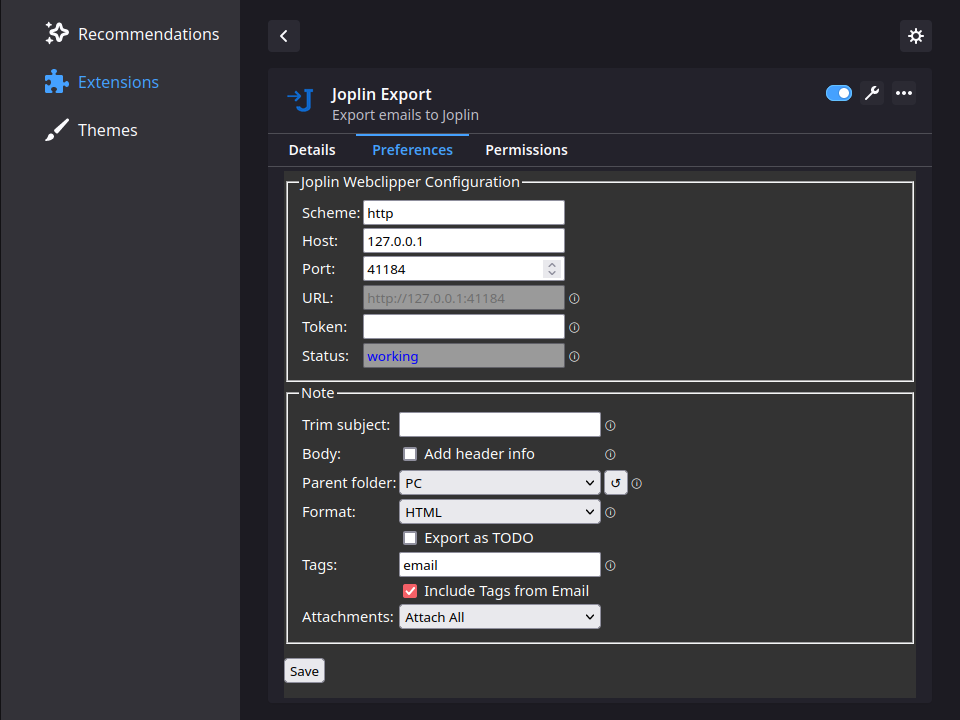Image resolution: width=960 pixels, height=720 pixels.
Task: Click into the Tags input field
Action: (500, 564)
